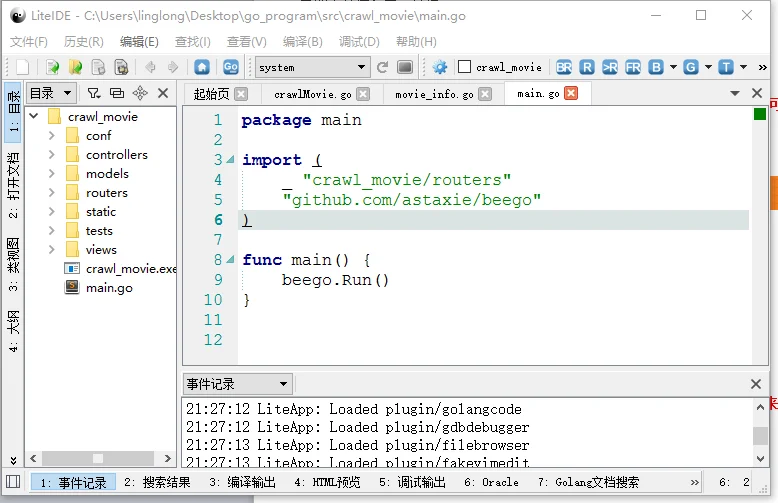Show the 编译输出 output pane
This screenshot has height=503, width=778.
pyautogui.click(x=242, y=482)
